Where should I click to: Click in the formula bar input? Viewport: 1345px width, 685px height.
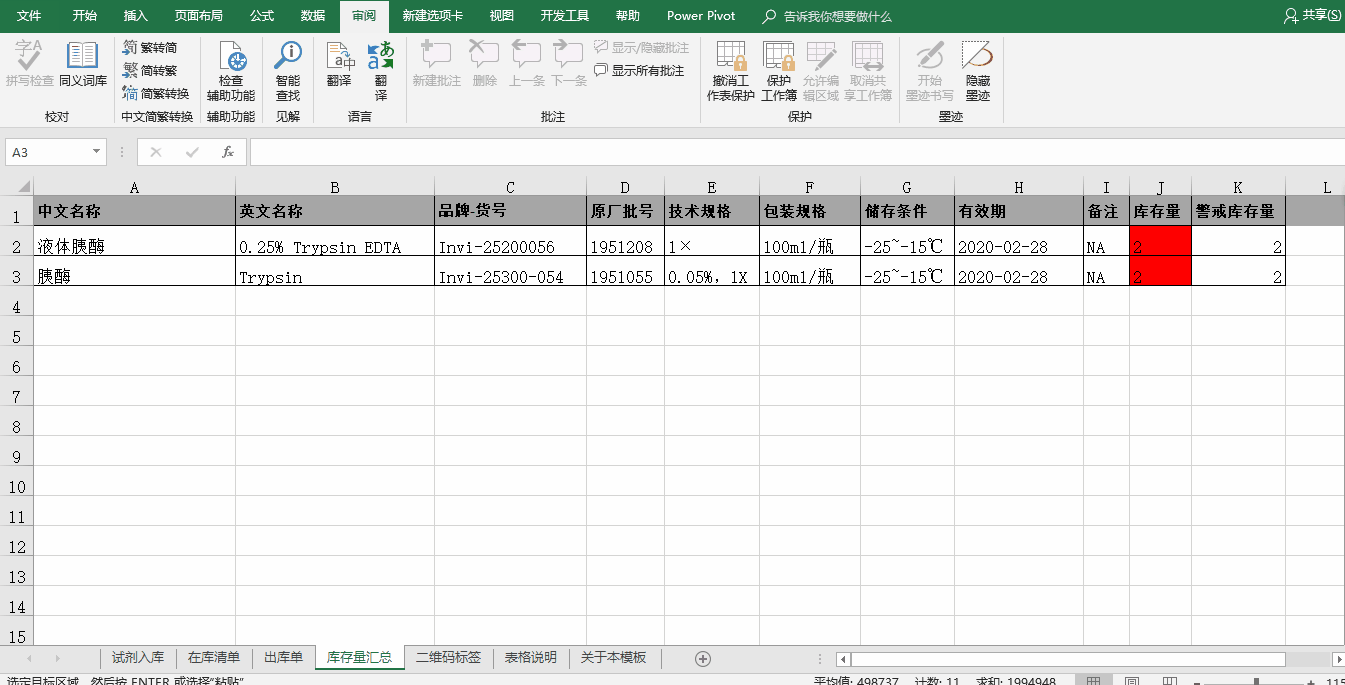[790, 152]
